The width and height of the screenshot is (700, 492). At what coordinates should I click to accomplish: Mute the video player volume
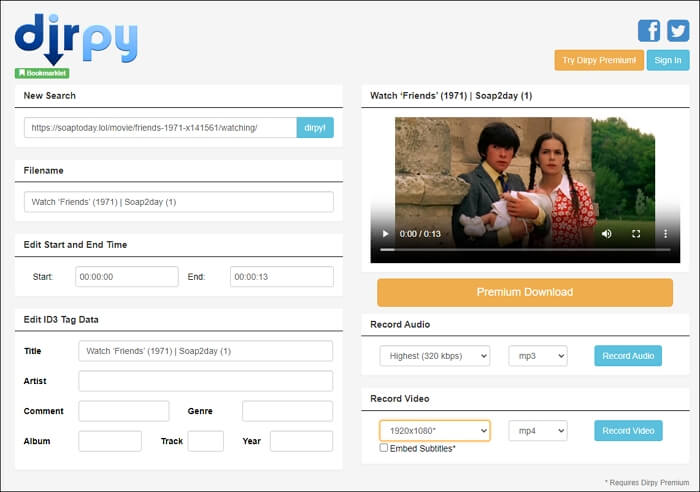point(606,233)
